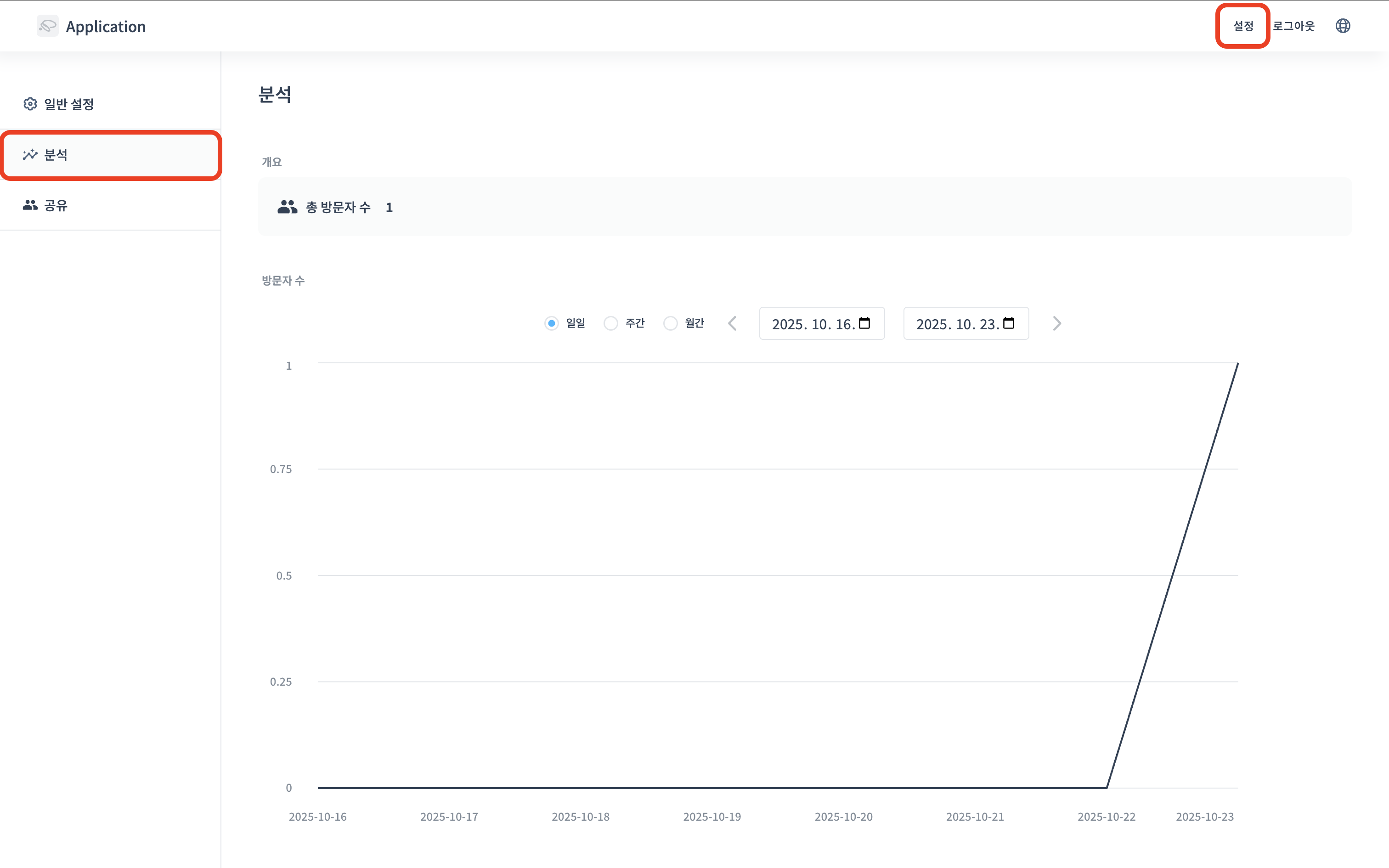Click the 설정 link in header
This screenshot has height=868, width=1389.
1243,26
